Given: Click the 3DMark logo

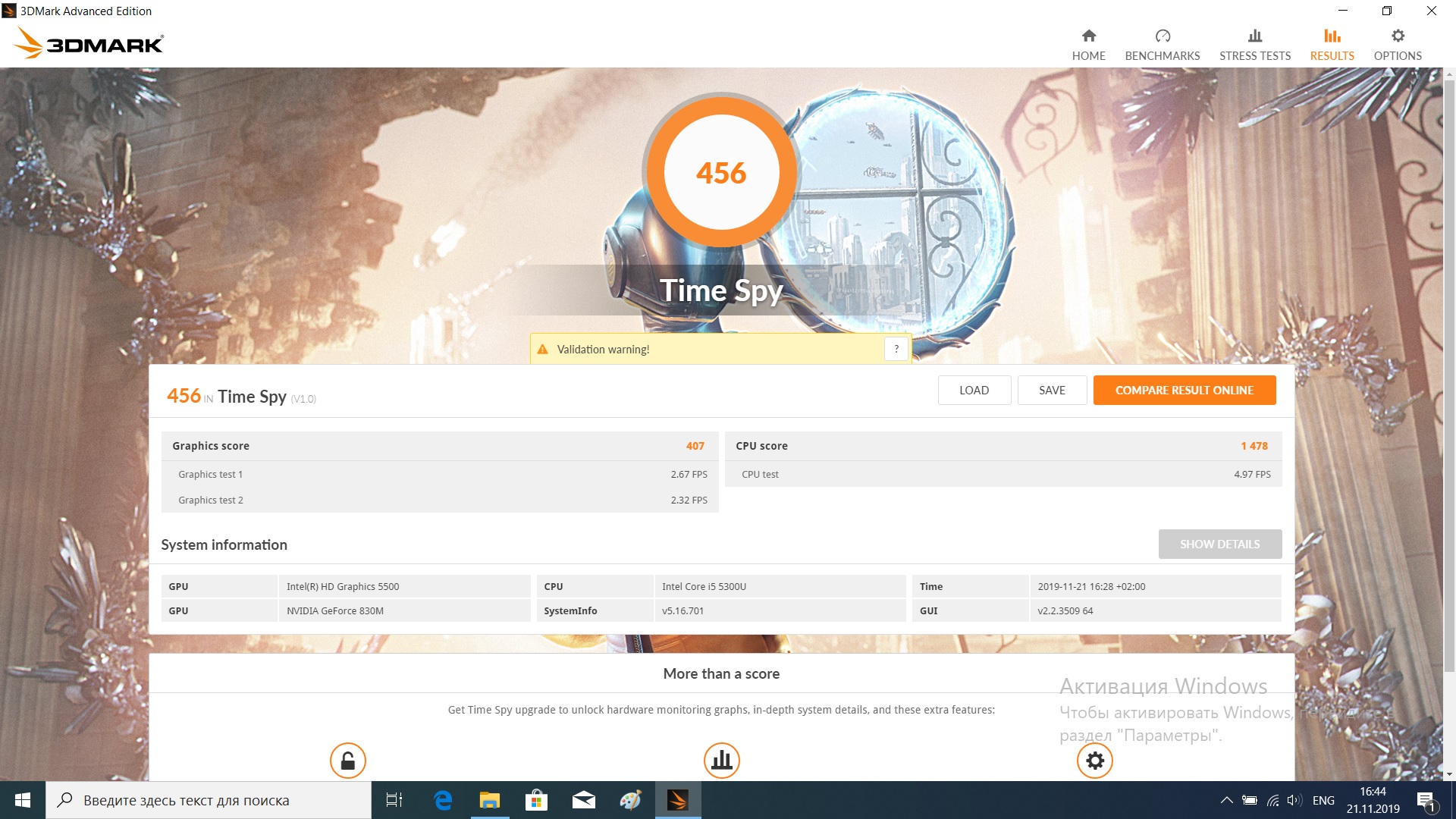Looking at the screenshot, I should coord(89,43).
